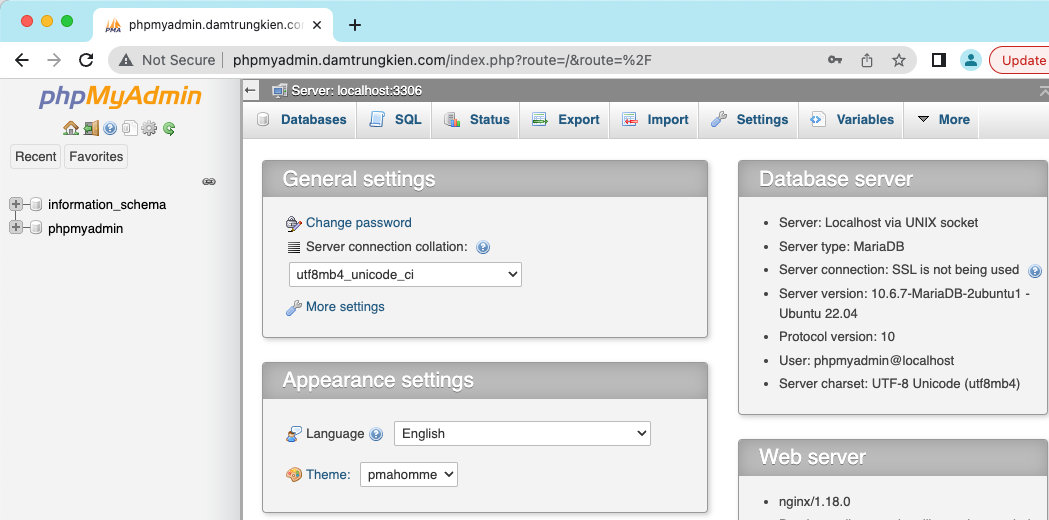
Task: Click the text 'Protocol version: 10'
Action: coord(836,337)
